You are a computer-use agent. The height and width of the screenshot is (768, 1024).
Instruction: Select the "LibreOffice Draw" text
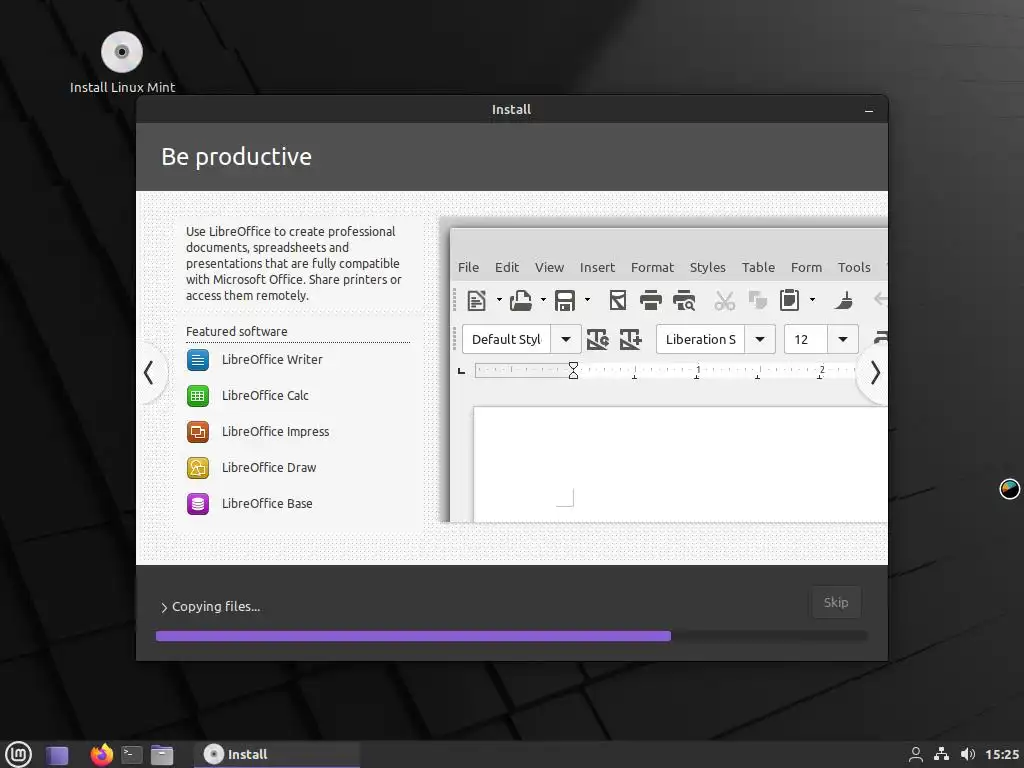point(268,468)
